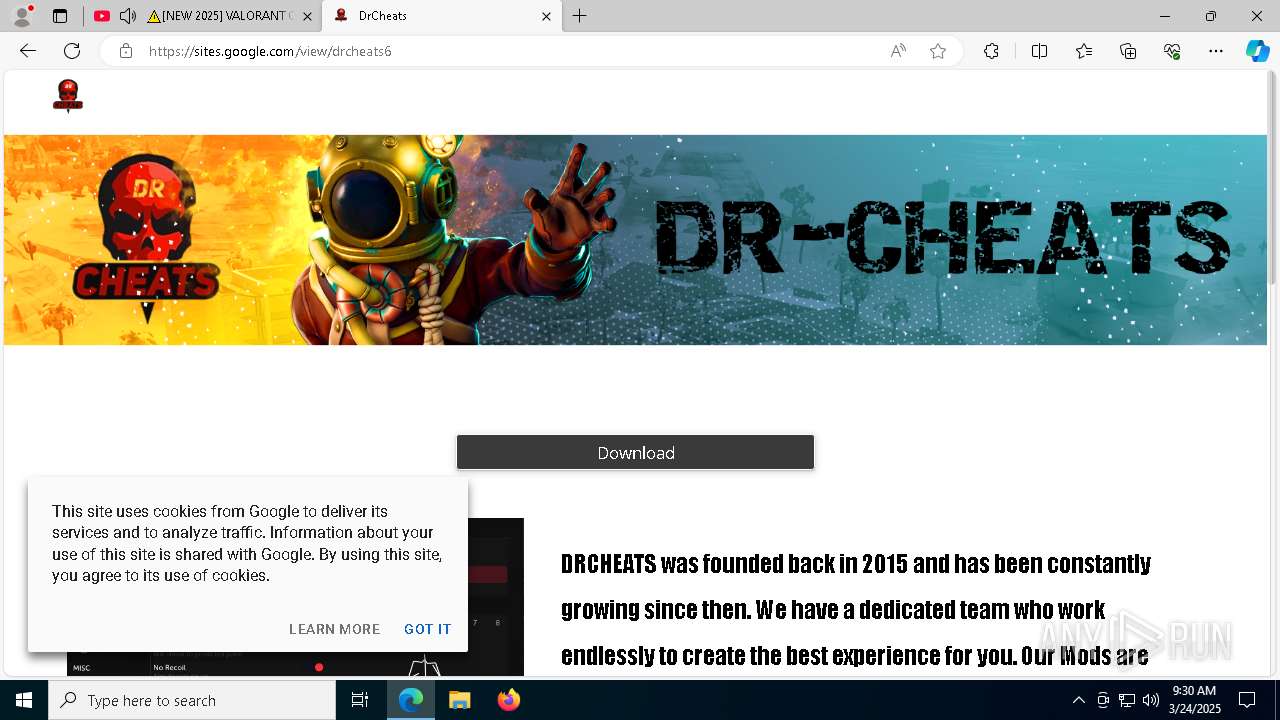Click the taskbar search box
Image resolution: width=1280 pixels, height=720 pixels.
[x=192, y=700]
